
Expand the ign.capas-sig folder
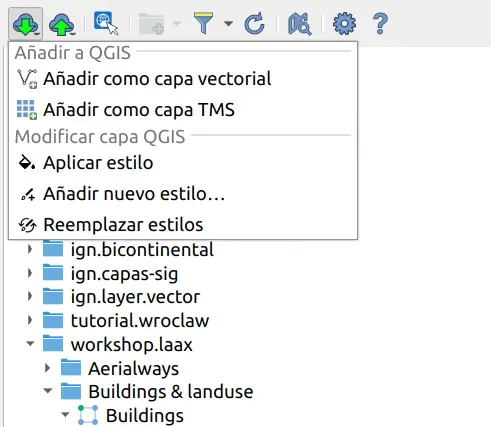click(x=30, y=273)
